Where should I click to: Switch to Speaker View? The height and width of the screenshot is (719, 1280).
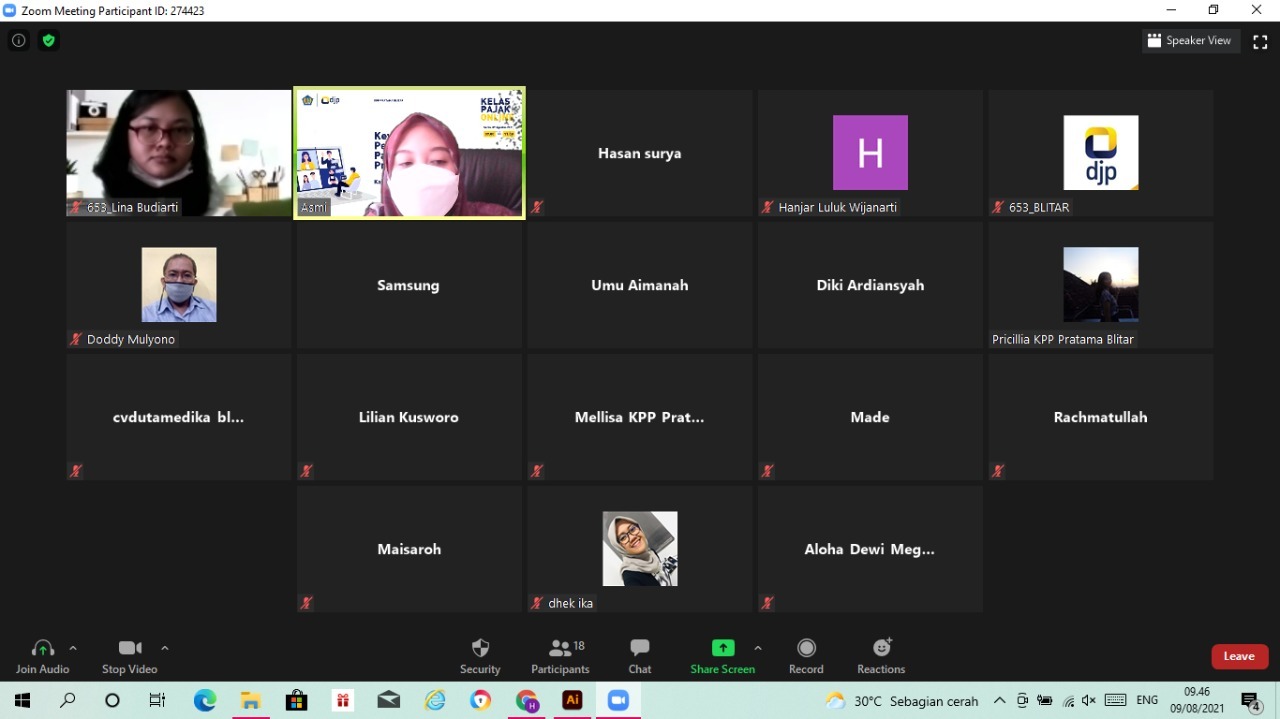[x=1190, y=41]
